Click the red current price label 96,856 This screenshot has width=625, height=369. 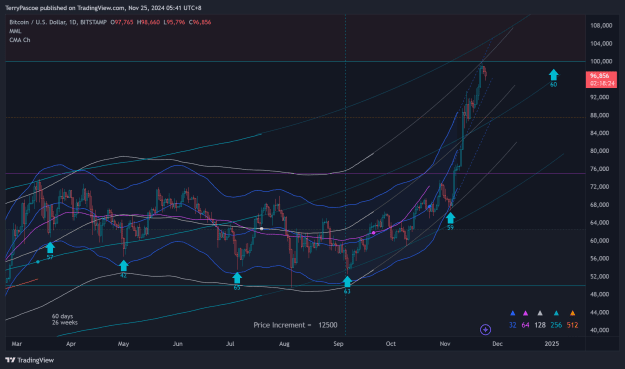(x=601, y=79)
